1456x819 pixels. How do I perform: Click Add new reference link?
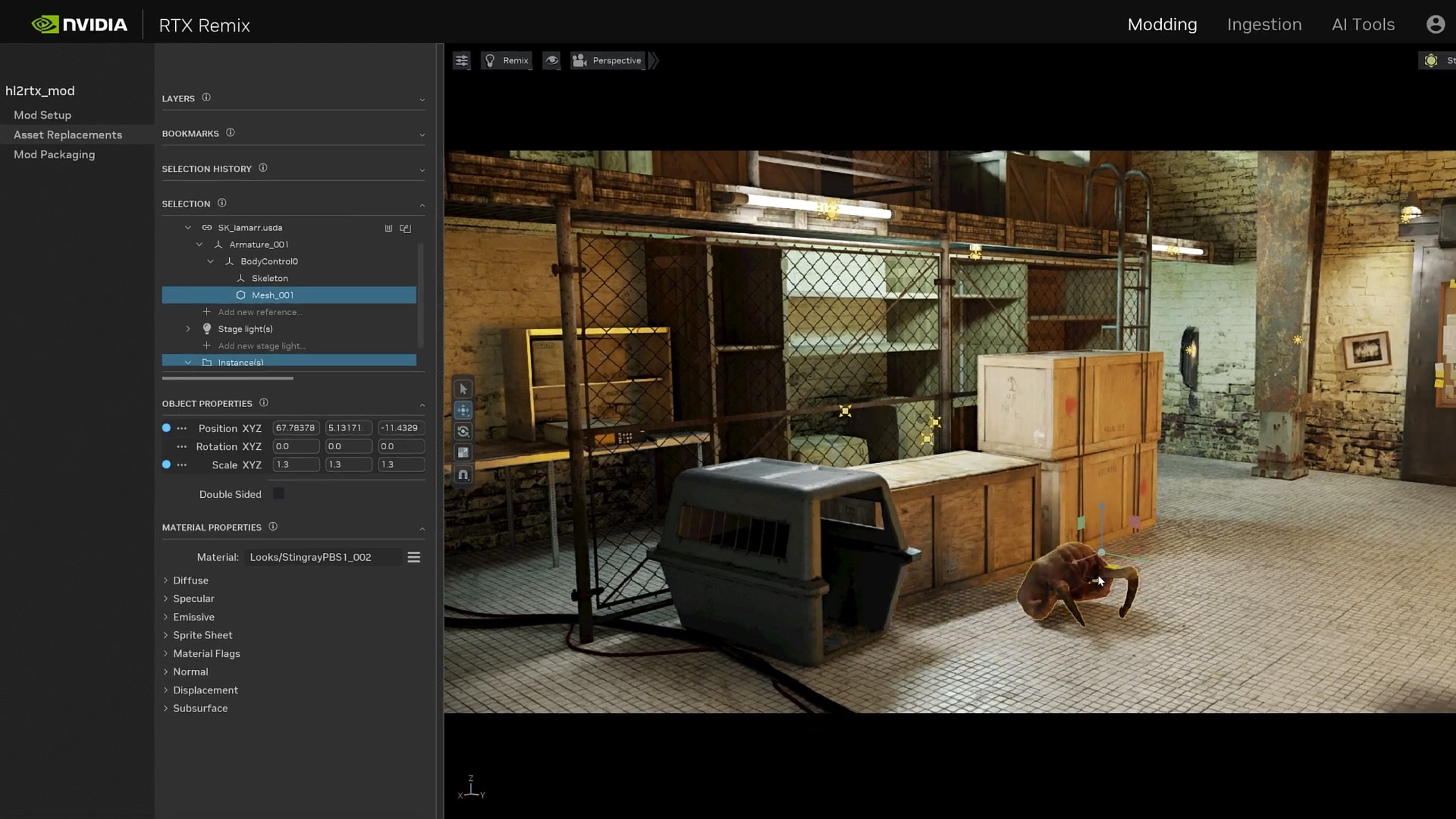259,312
